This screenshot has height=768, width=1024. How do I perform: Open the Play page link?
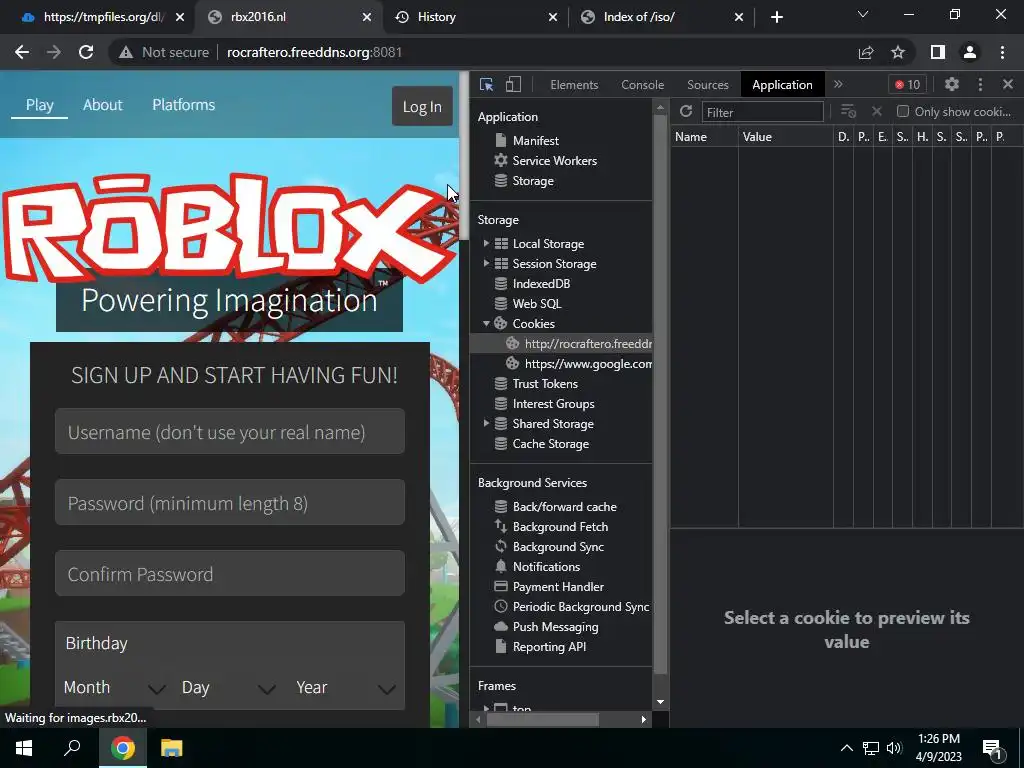tap(39, 105)
